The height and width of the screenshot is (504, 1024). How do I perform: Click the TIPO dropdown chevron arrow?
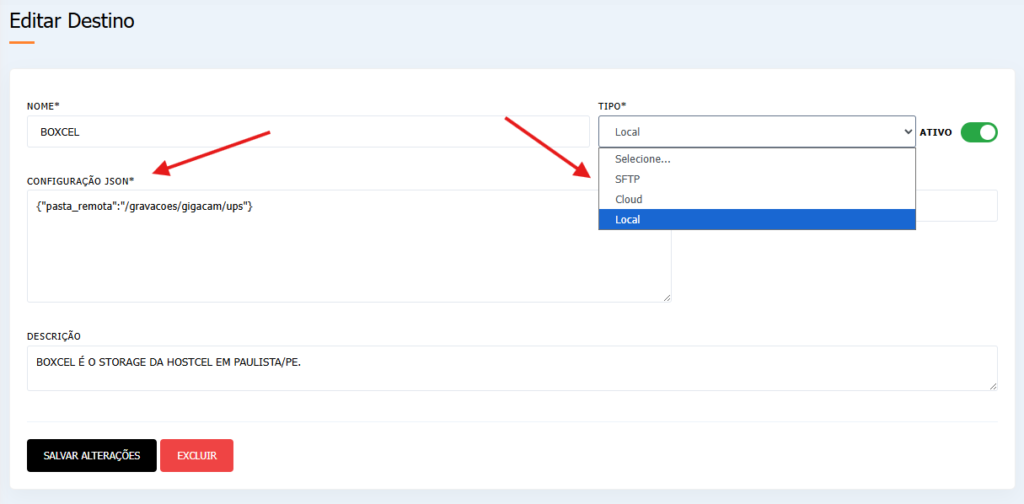coord(907,132)
